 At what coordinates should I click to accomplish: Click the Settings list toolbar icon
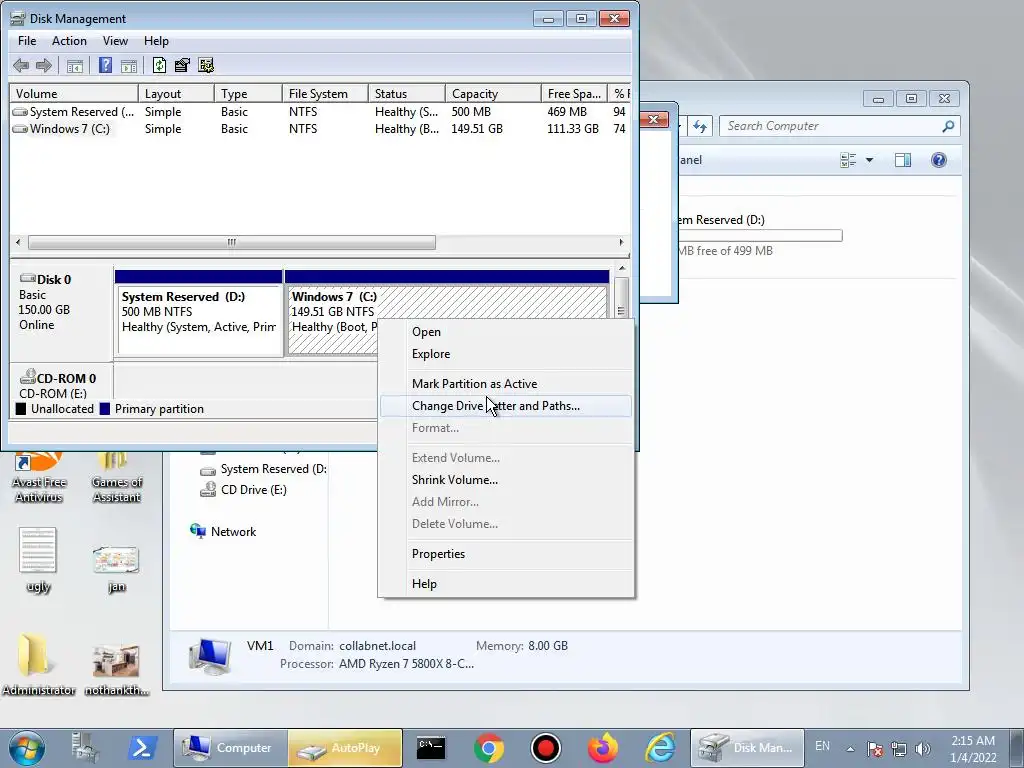coord(206,65)
